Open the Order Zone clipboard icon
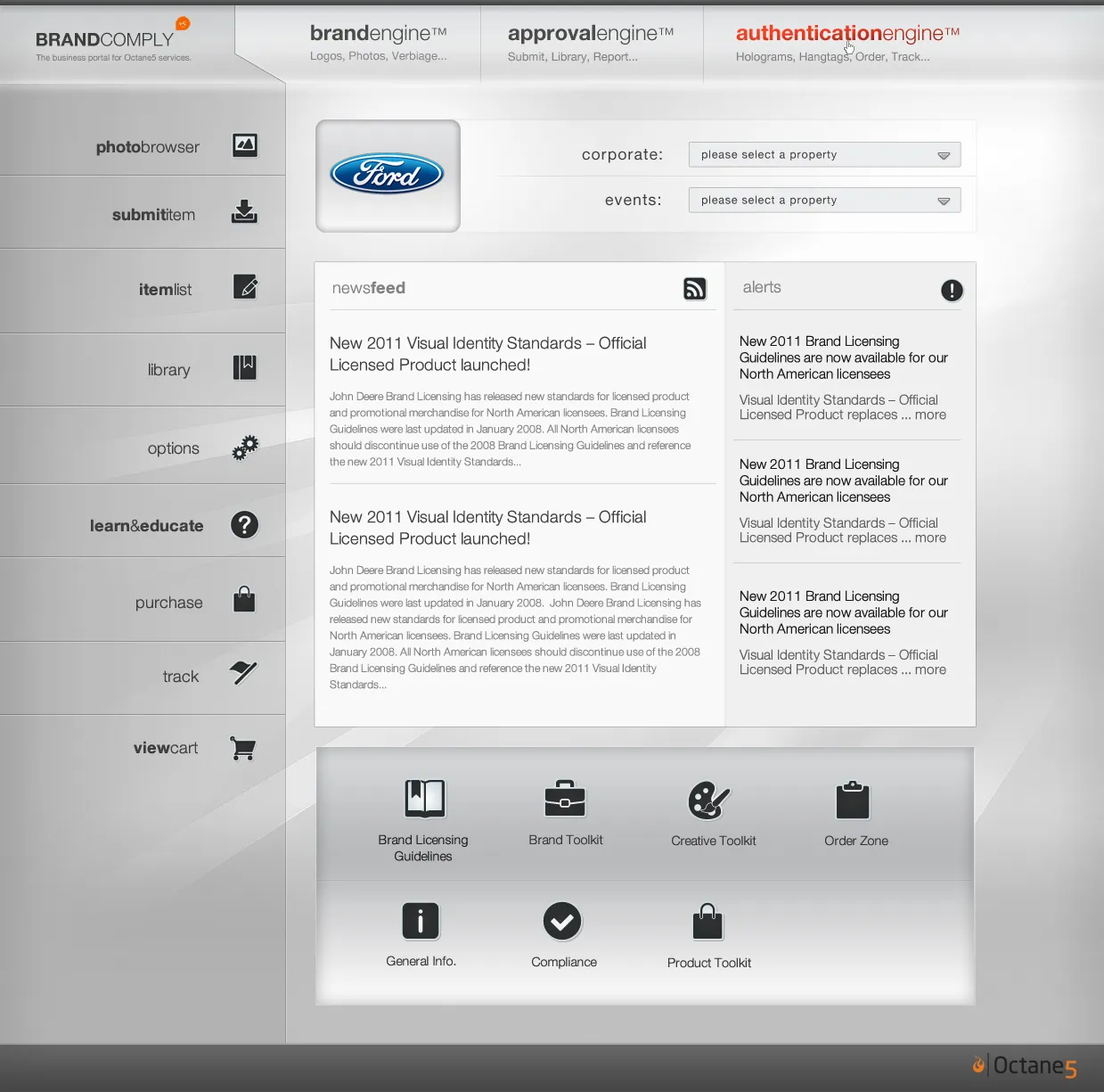Image resolution: width=1104 pixels, height=1092 pixels. click(x=853, y=800)
